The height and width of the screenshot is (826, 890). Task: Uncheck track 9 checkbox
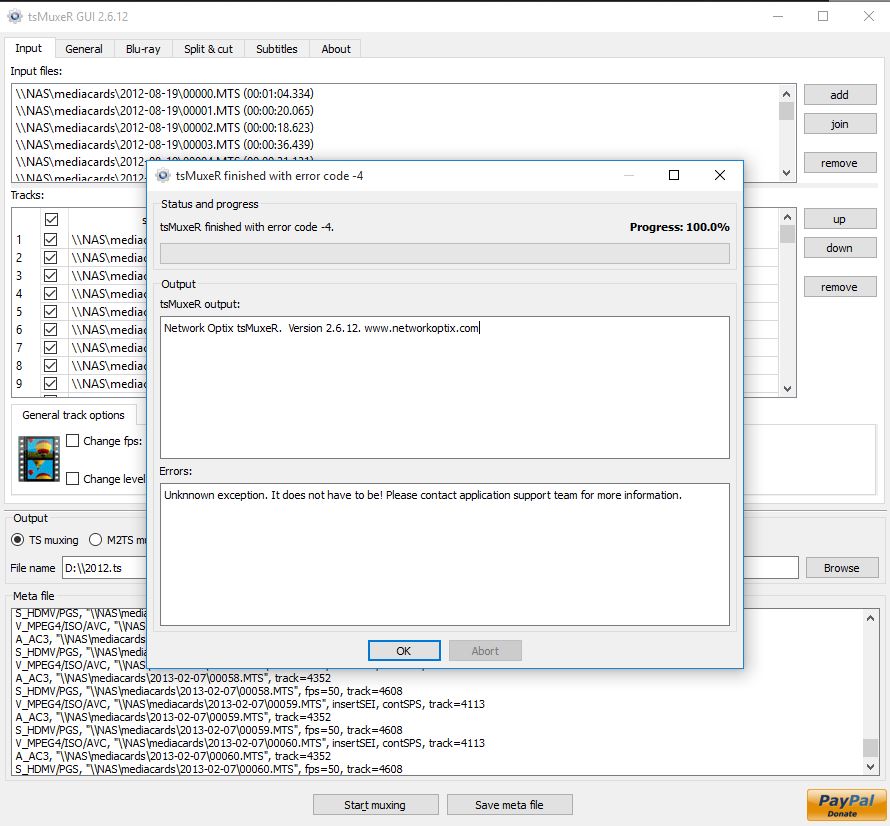pos(51,384)
